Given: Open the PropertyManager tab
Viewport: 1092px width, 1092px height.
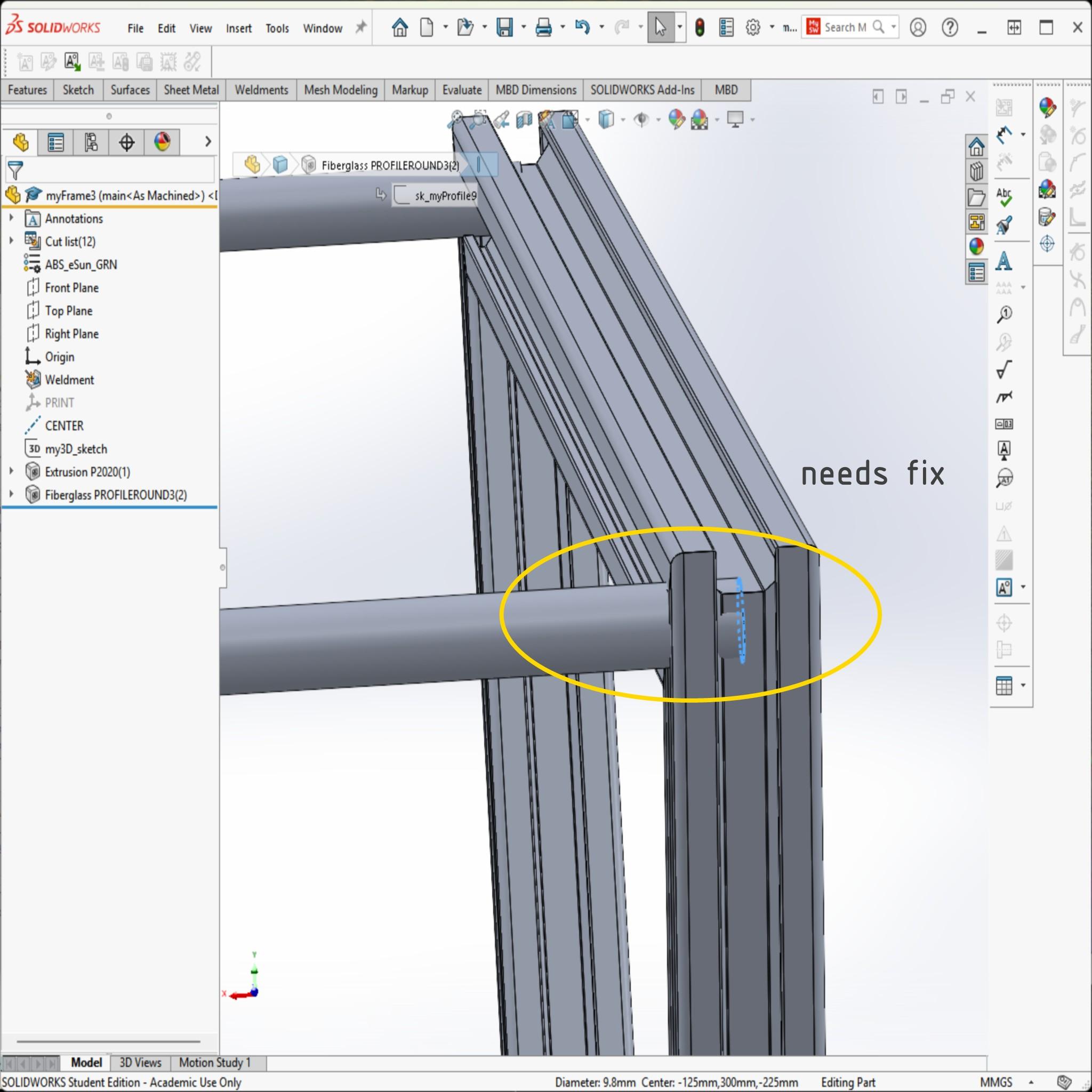Looking at the screenshot, I should pos(56,142).
